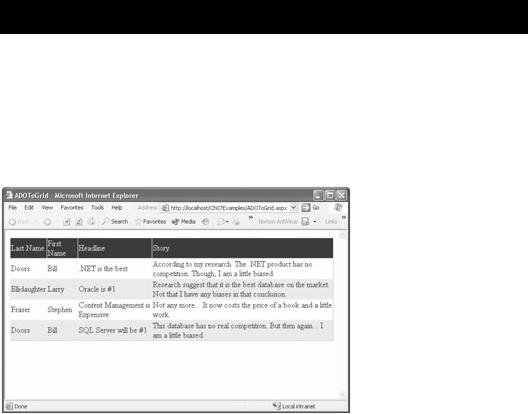Viewport: 528px width, 414px height.
Task: Open the Norton Antivirus dropdown arrow
Action: click(315, 222)
